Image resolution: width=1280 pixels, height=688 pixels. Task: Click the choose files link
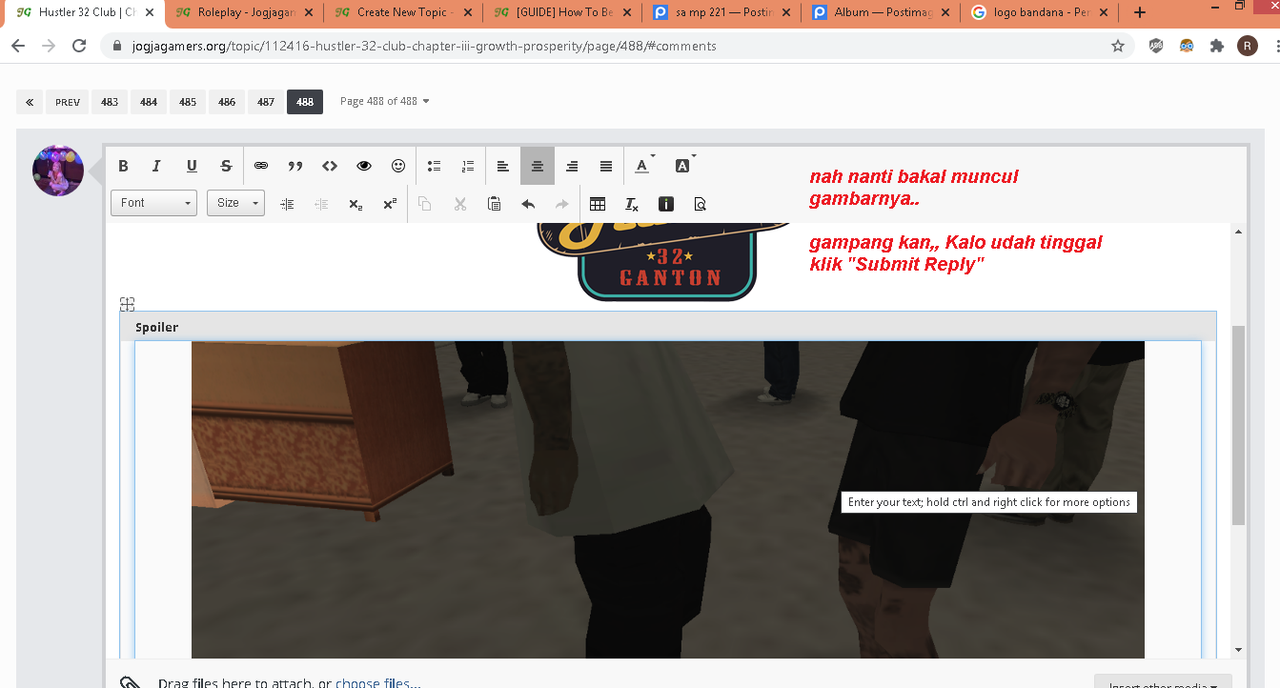pyautogui.click(x=378, y=682)
